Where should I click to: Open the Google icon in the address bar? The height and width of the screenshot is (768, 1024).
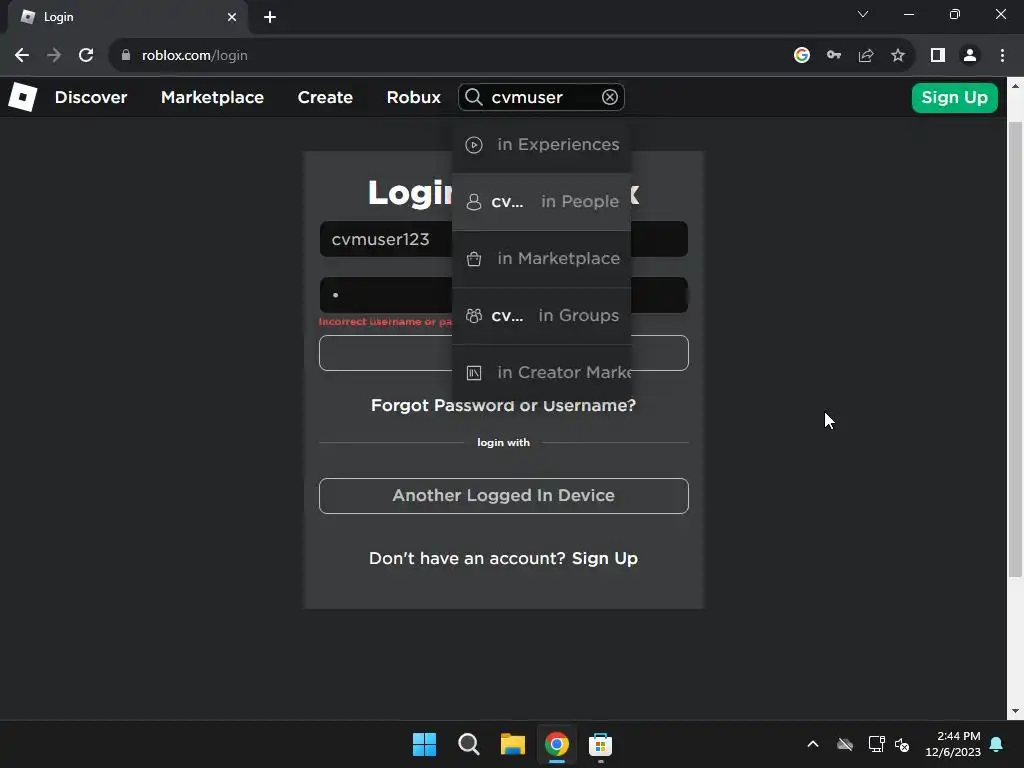(801, 56)
